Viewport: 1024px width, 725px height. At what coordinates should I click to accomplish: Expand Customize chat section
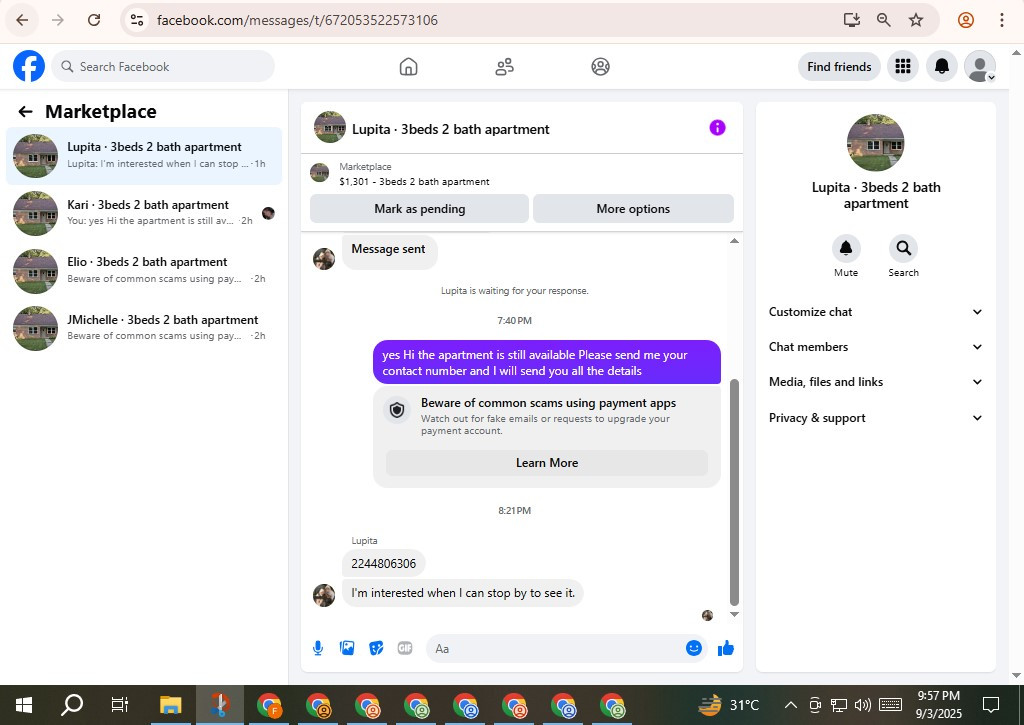pyautogui.click(x=875, y=312)
